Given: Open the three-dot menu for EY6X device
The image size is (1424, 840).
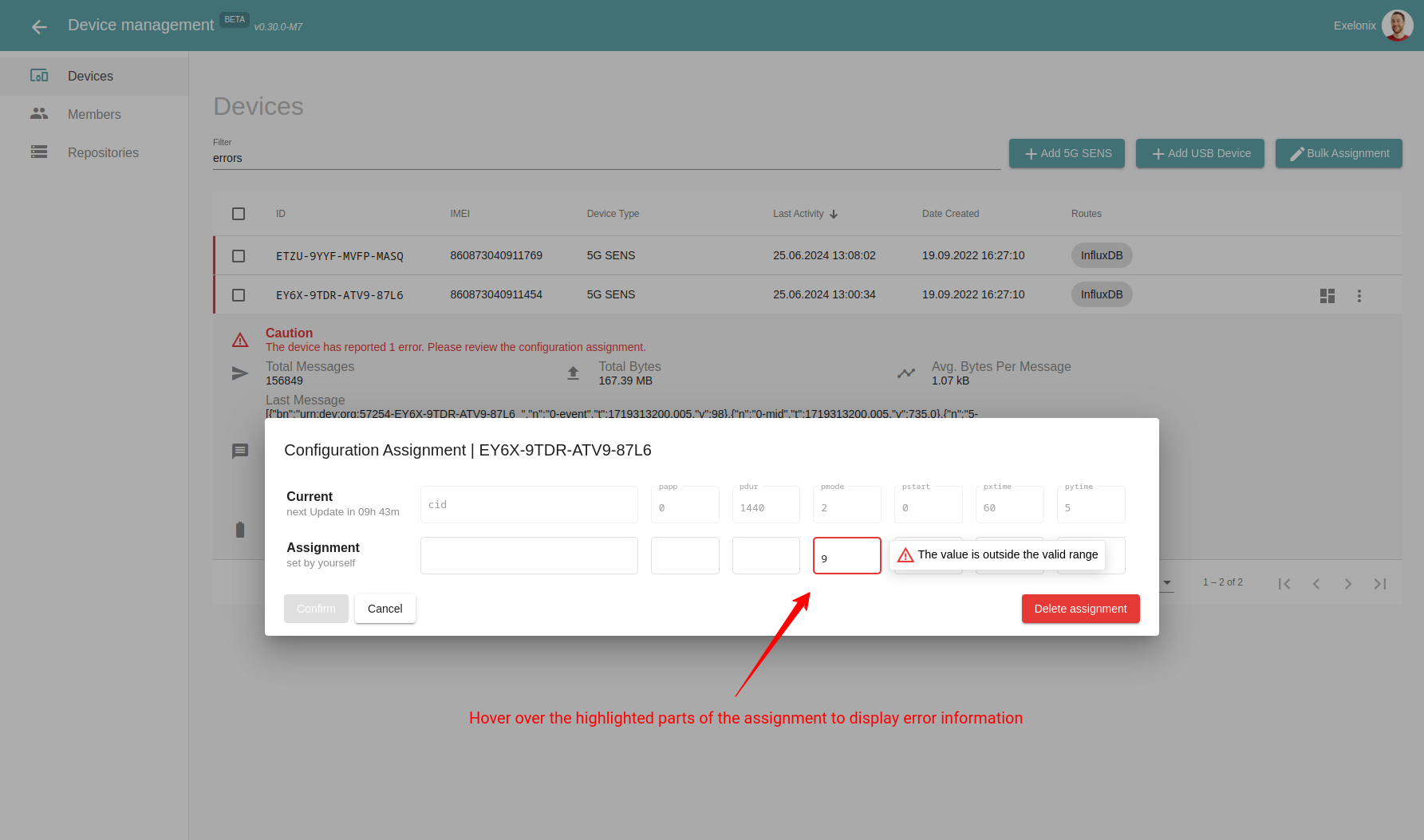Looking at the screenshot, I should click(1359, 296).
